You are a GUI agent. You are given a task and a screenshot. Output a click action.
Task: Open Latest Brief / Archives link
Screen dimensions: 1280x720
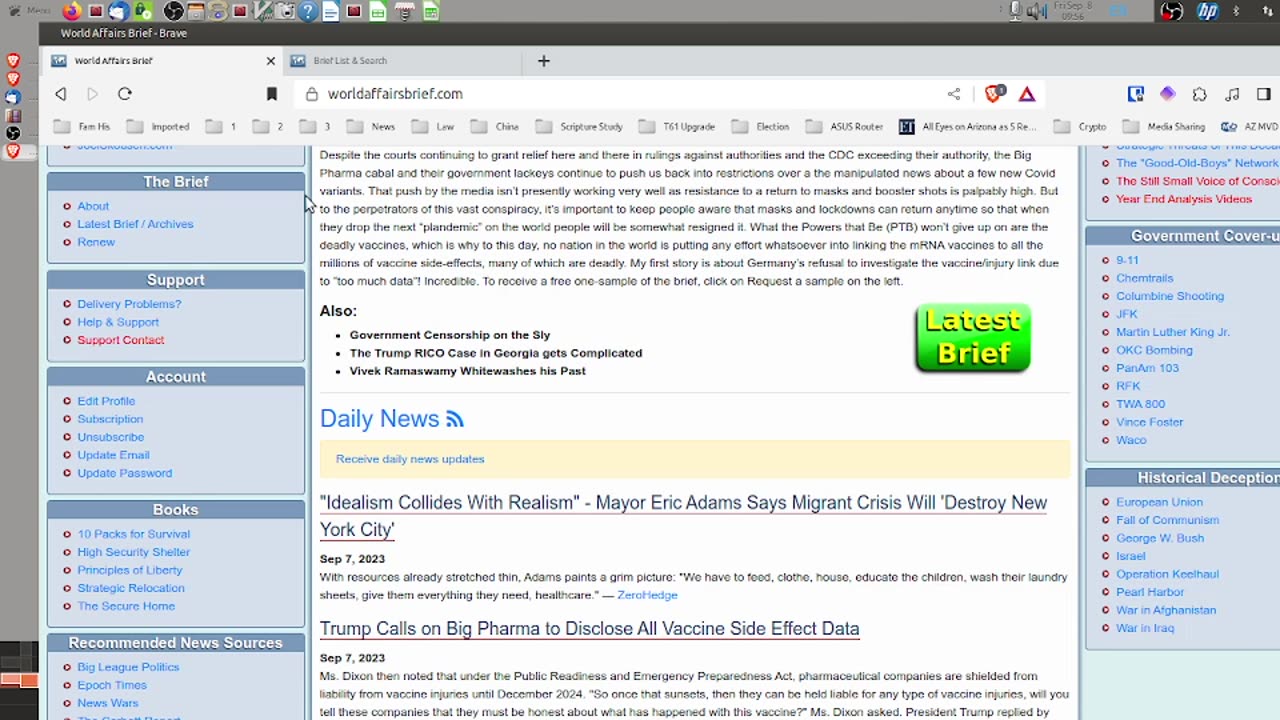click(135, 224)
